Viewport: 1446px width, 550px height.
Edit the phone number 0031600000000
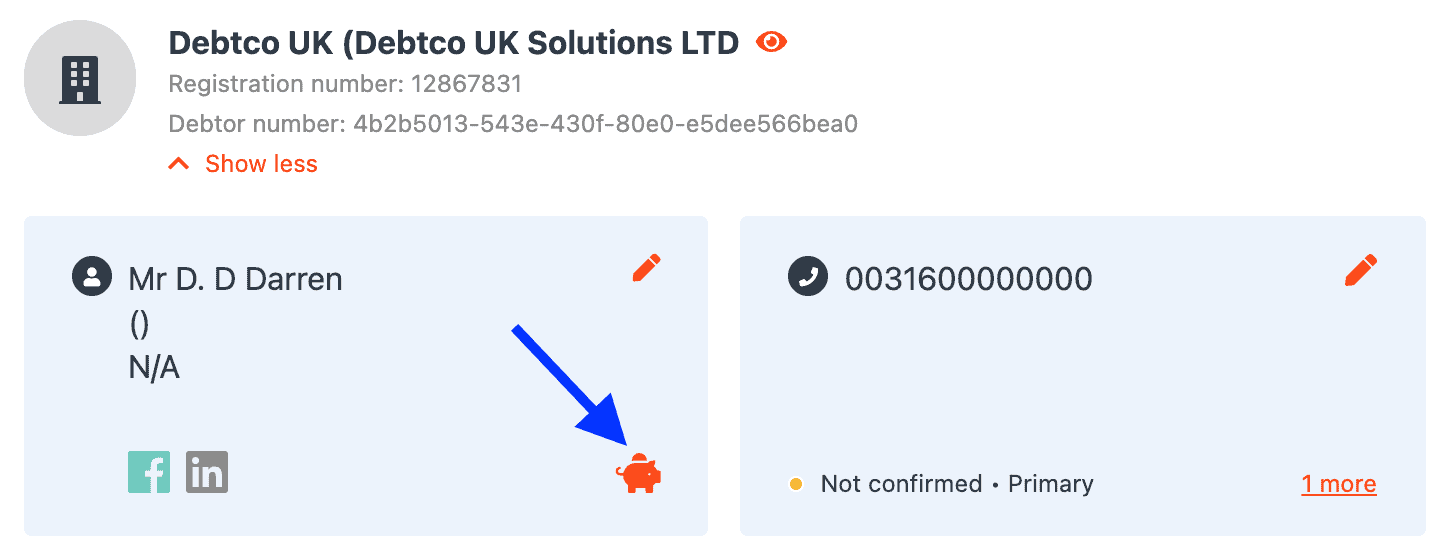point(1361,269)
